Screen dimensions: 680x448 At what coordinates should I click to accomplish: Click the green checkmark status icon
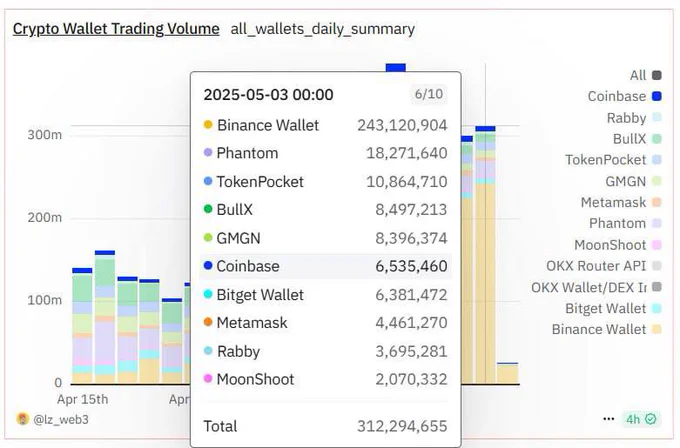(651, 419)
